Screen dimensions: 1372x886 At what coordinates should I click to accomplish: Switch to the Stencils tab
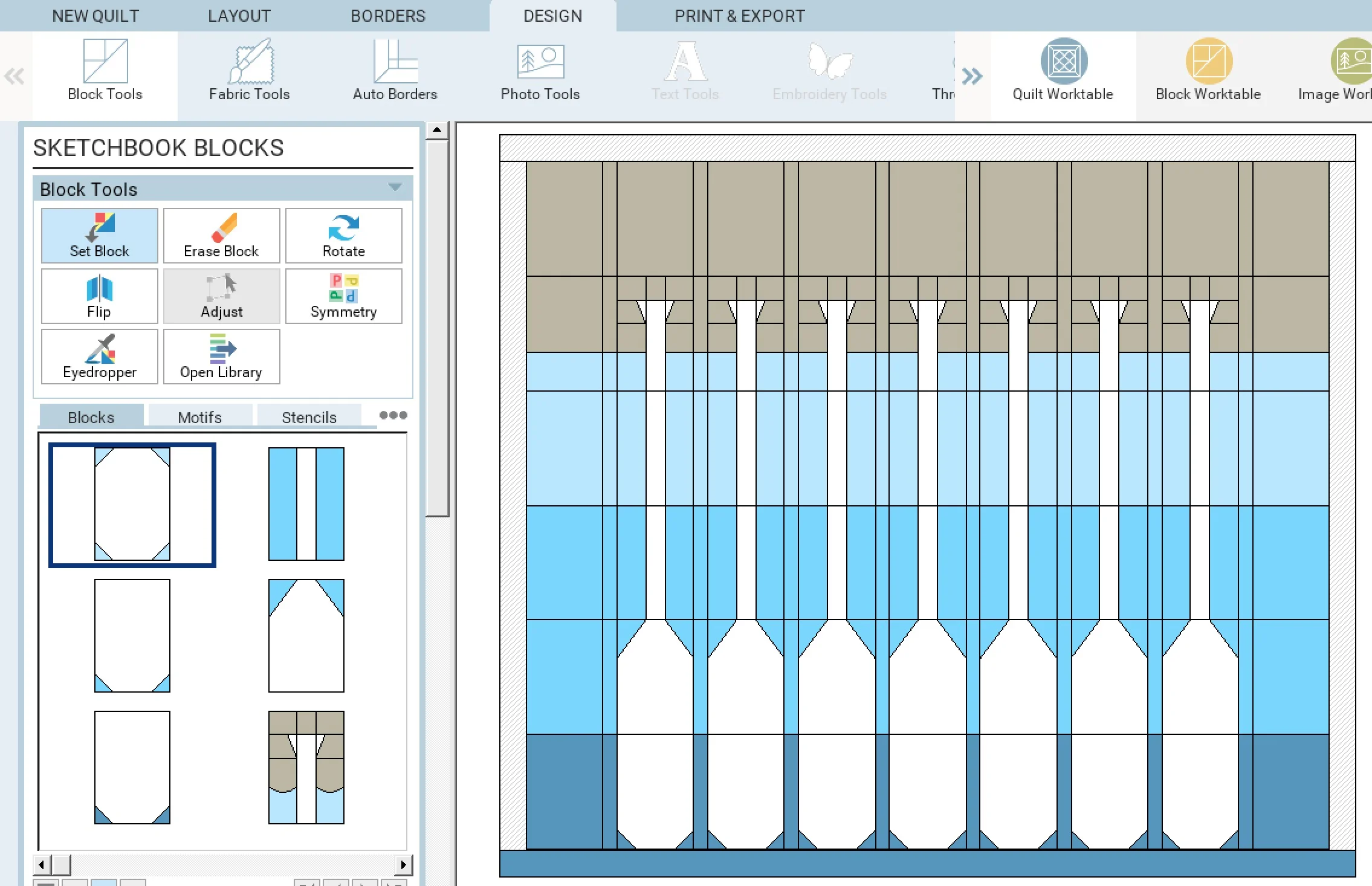309,416
